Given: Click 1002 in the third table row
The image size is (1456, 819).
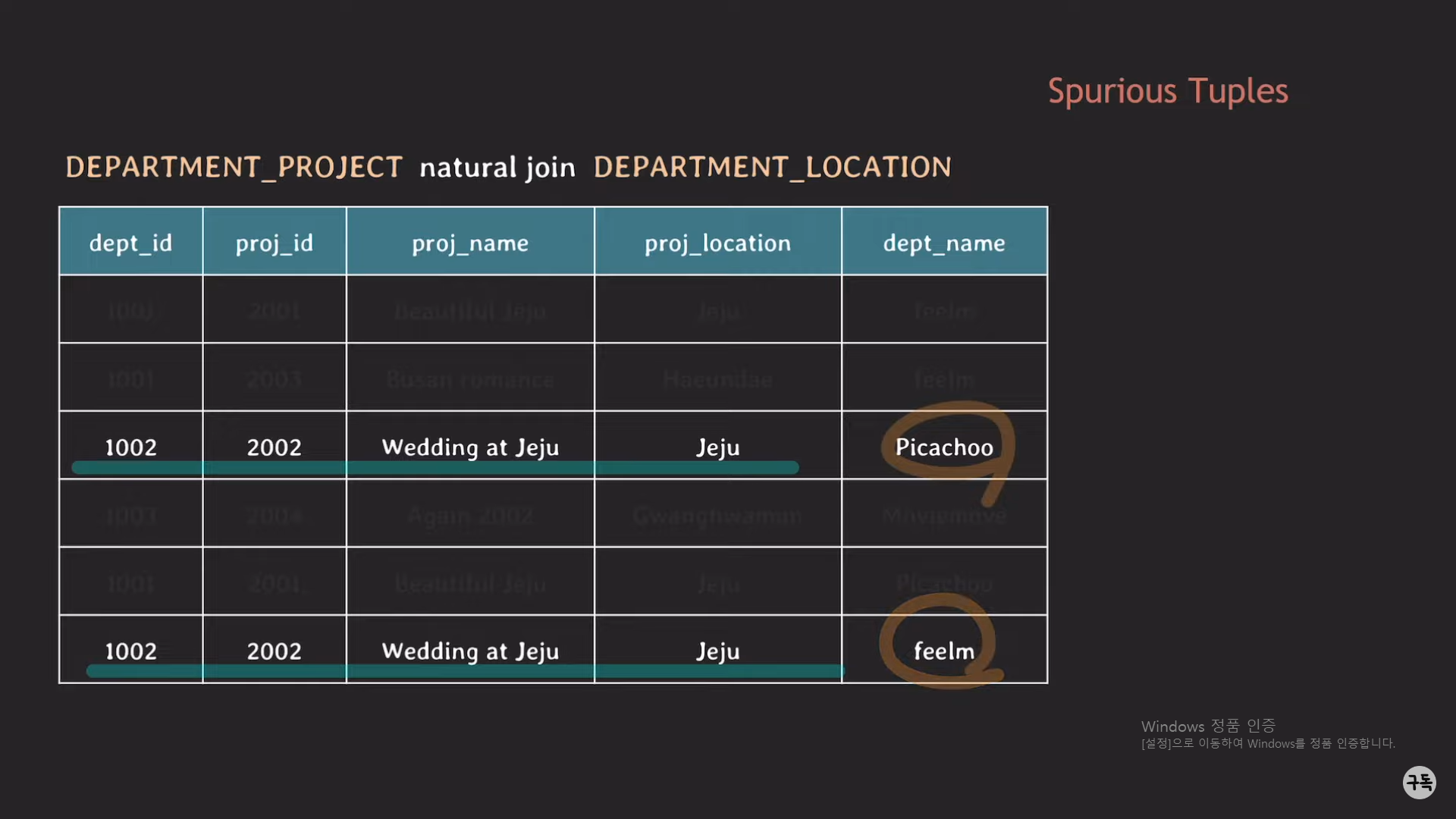Looking at the screenshot, I should coord(130,447).
